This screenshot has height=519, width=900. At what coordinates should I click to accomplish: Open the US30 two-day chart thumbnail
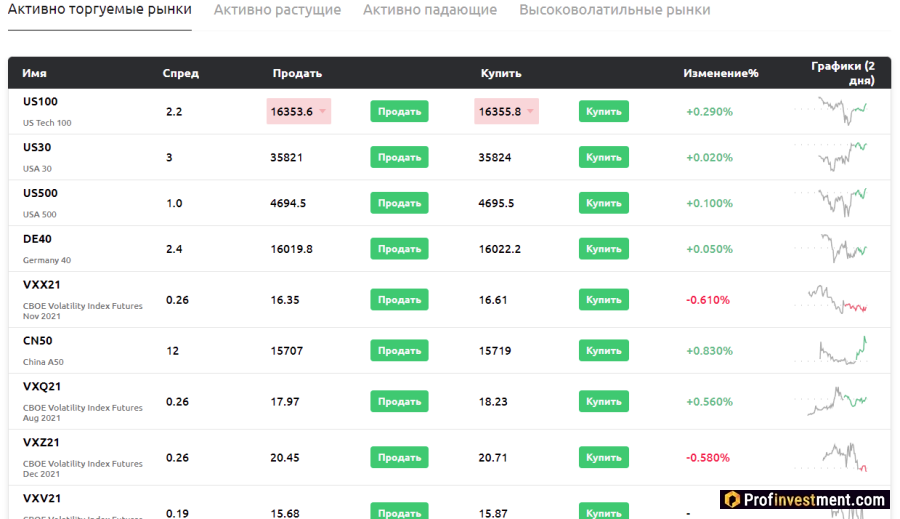(x=831, y=157)
